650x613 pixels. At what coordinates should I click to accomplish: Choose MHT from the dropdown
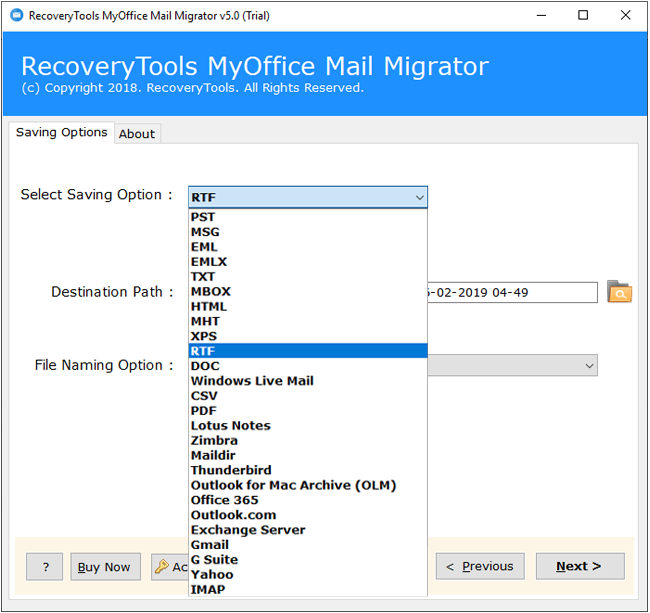click(308, 321)
